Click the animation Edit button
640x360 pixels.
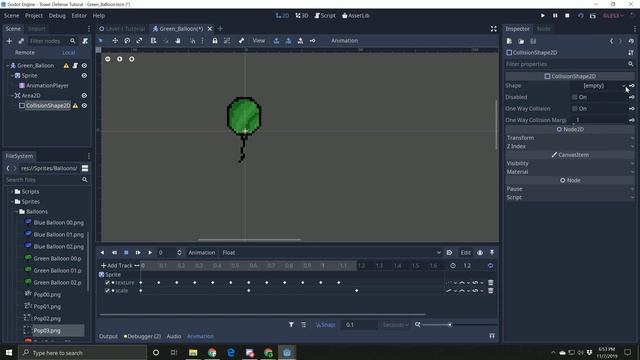point(465,253)
